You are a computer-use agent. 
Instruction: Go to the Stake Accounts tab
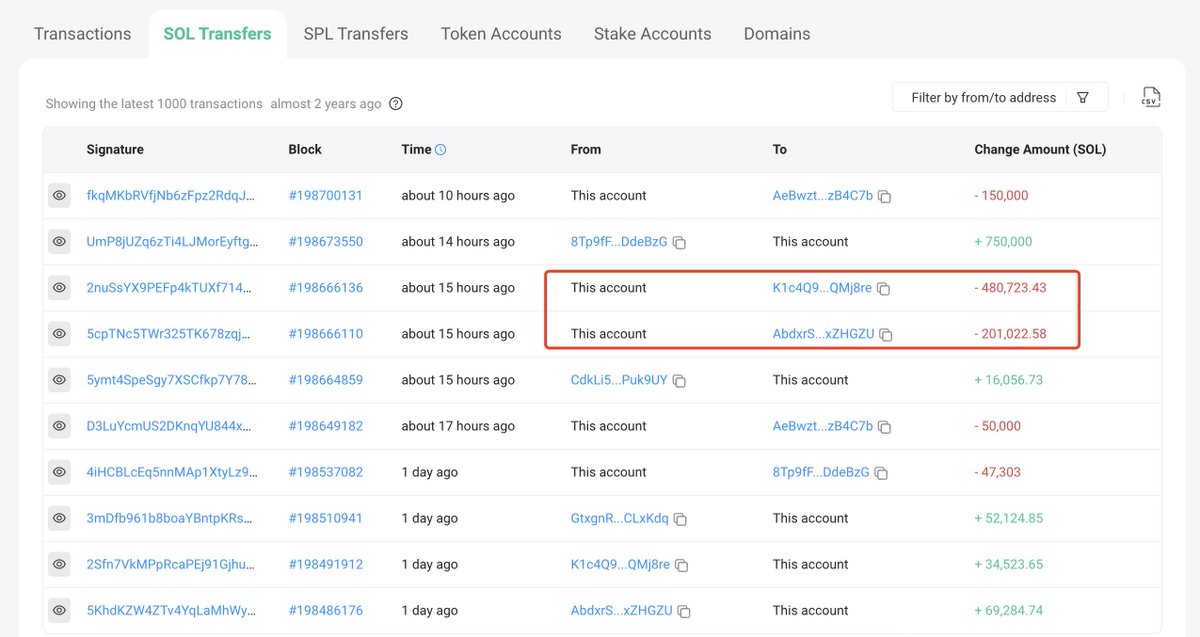click(652, 34)
